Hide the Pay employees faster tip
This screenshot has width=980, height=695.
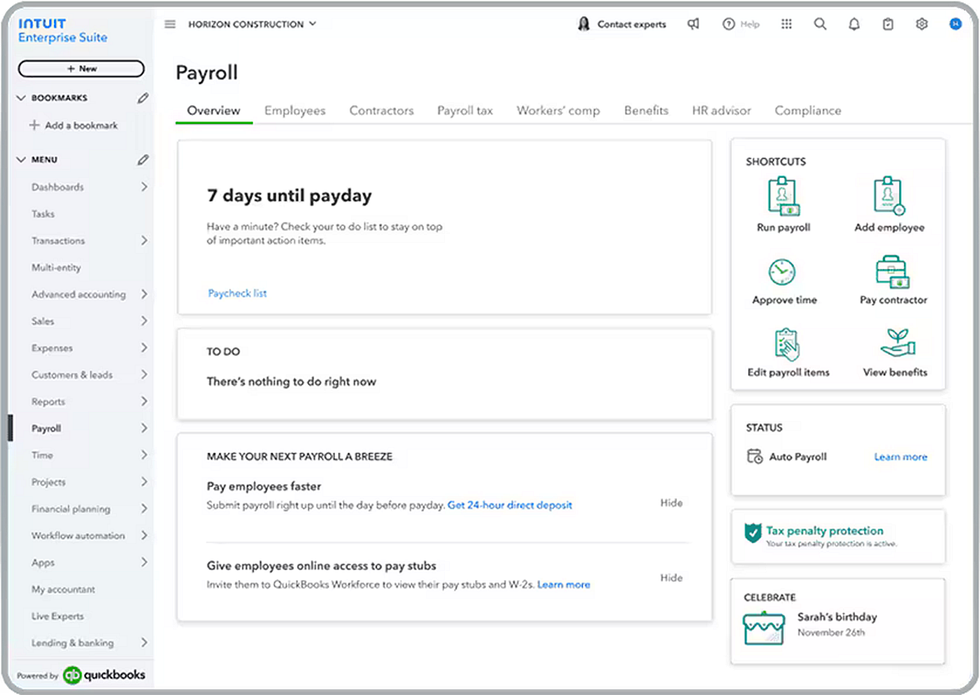click(671, 503)
